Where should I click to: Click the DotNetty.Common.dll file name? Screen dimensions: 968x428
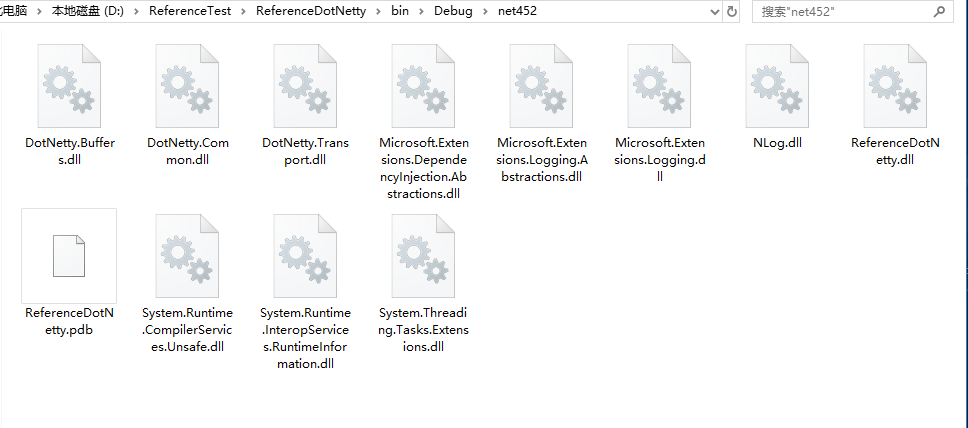(x=188, y=151)
